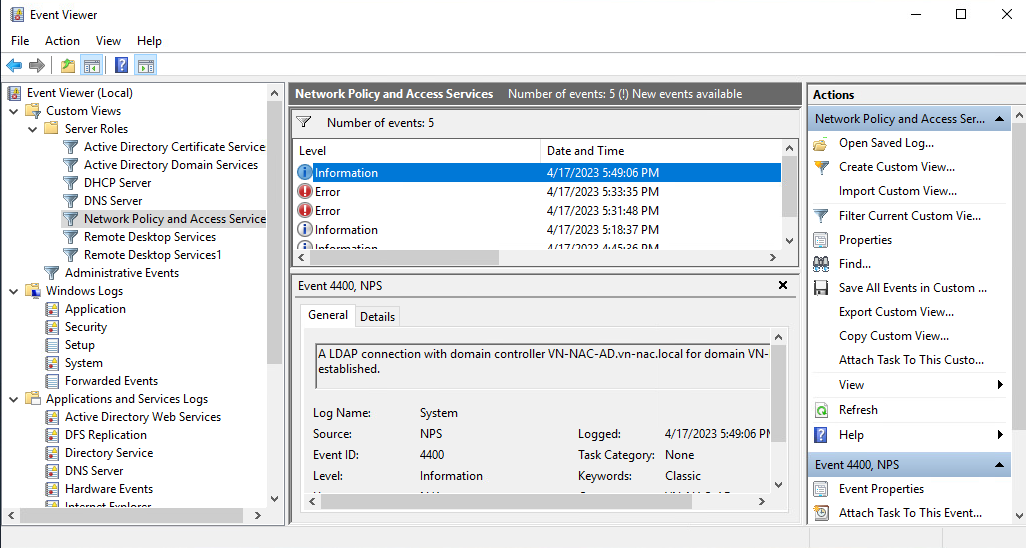Click the Forward arrow toolbar icon
Image resolution: width=1026 pixels, height=548 pixels.
tap(37, 65)
